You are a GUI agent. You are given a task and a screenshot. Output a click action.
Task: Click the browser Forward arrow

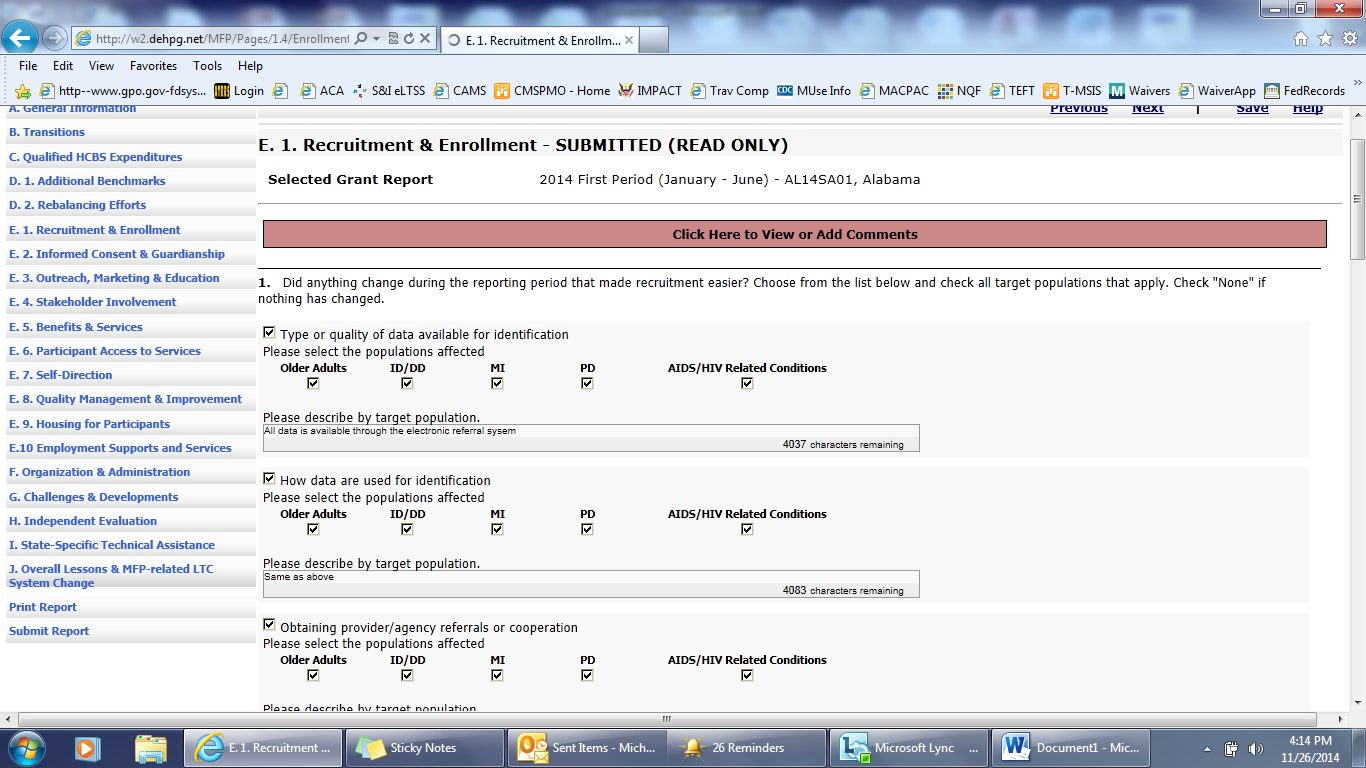coord(54,38)
